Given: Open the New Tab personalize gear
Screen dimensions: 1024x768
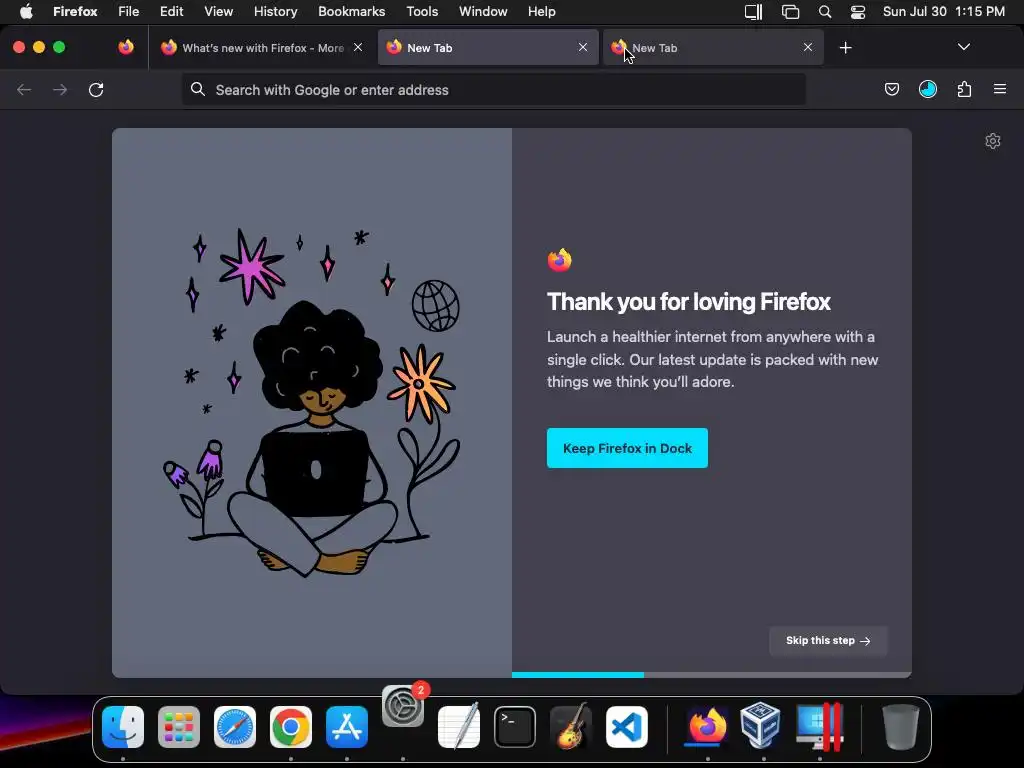Looking at the screenshot, I should click(993, 141).
